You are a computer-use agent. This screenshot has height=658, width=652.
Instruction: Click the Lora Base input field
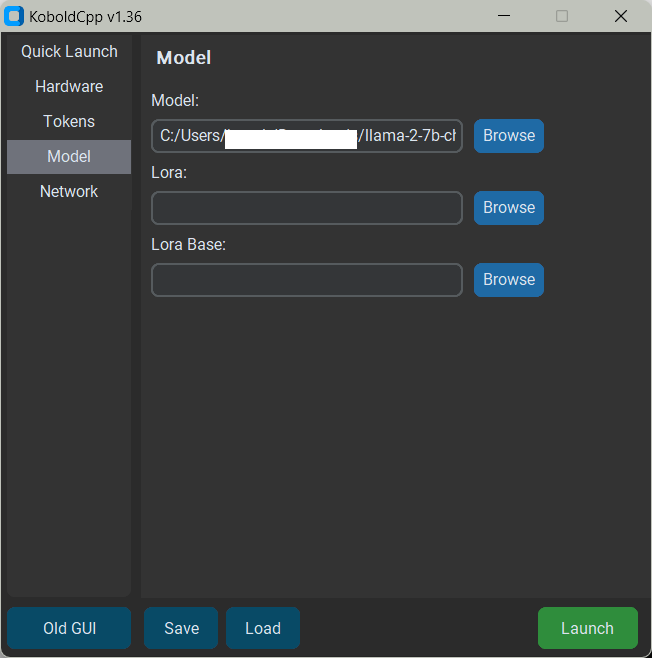[307, 280]
